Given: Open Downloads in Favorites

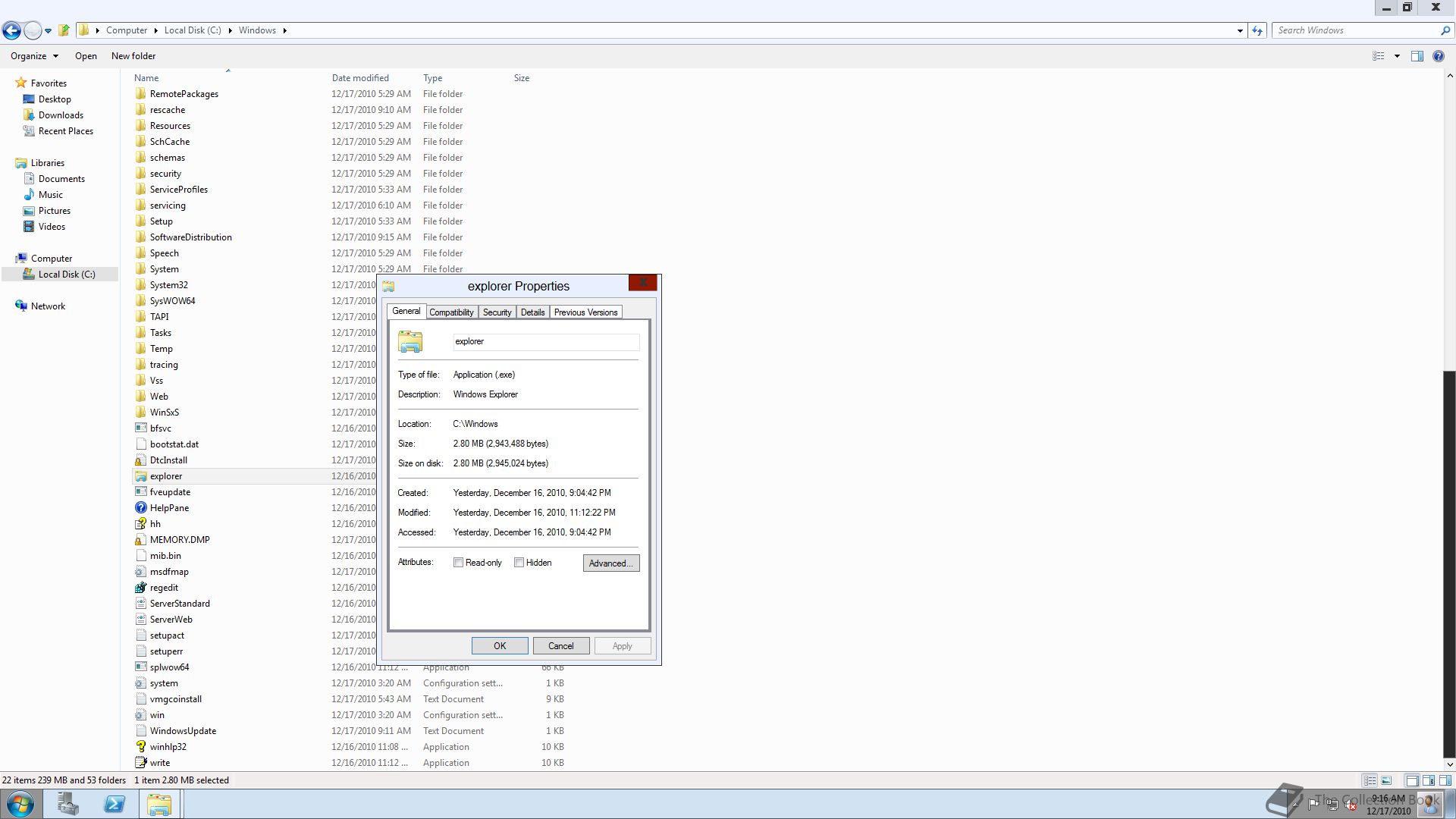Looking at the screenshot, I should click(61, 115).
